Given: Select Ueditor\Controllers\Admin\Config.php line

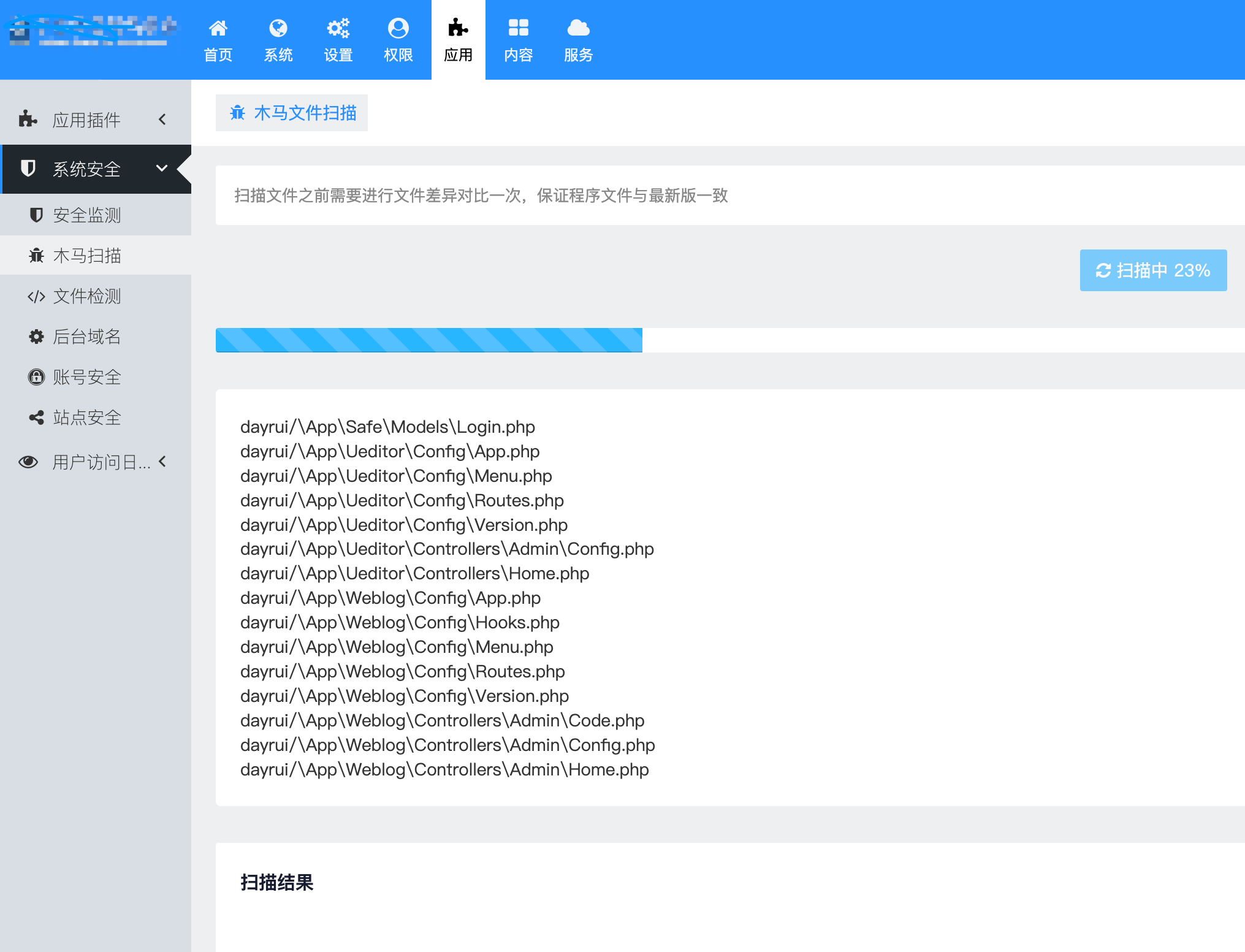Looking at the screenshot, I should (447, 549).
